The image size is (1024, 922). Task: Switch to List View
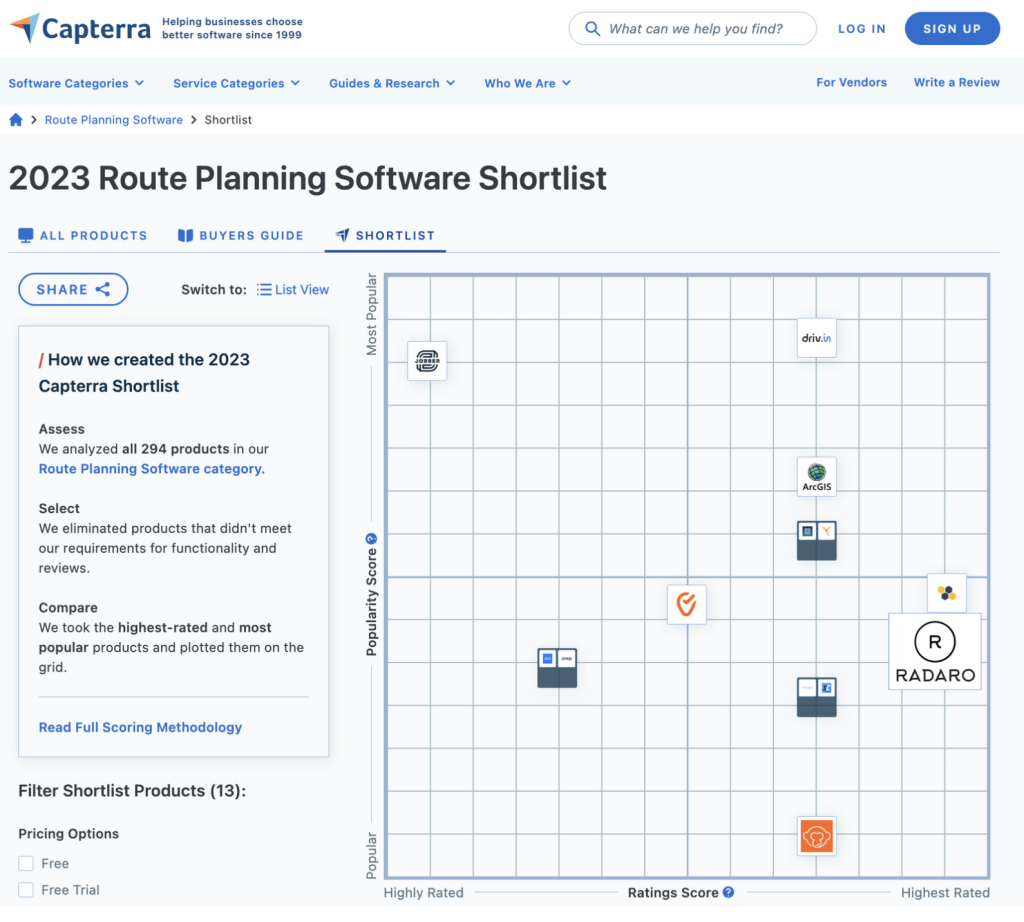click(293, 289)
